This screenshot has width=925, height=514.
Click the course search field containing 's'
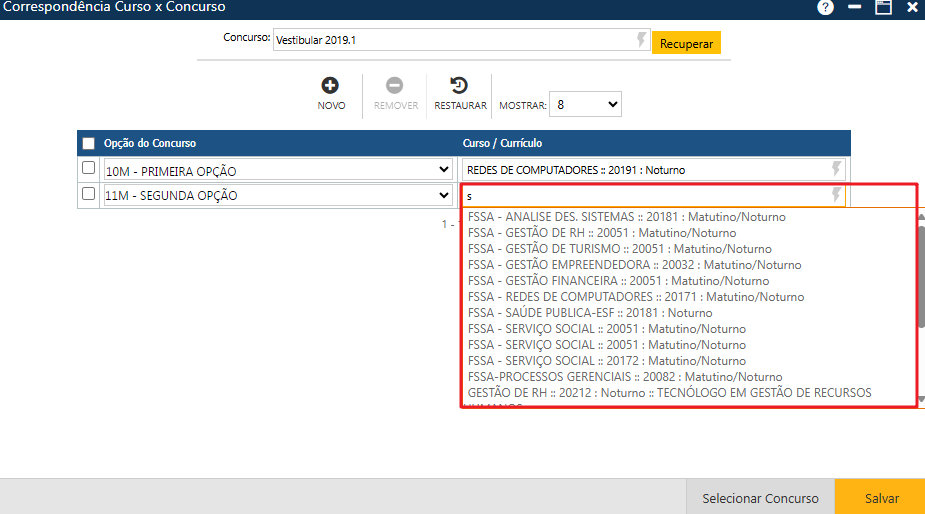tap(654, 196)
